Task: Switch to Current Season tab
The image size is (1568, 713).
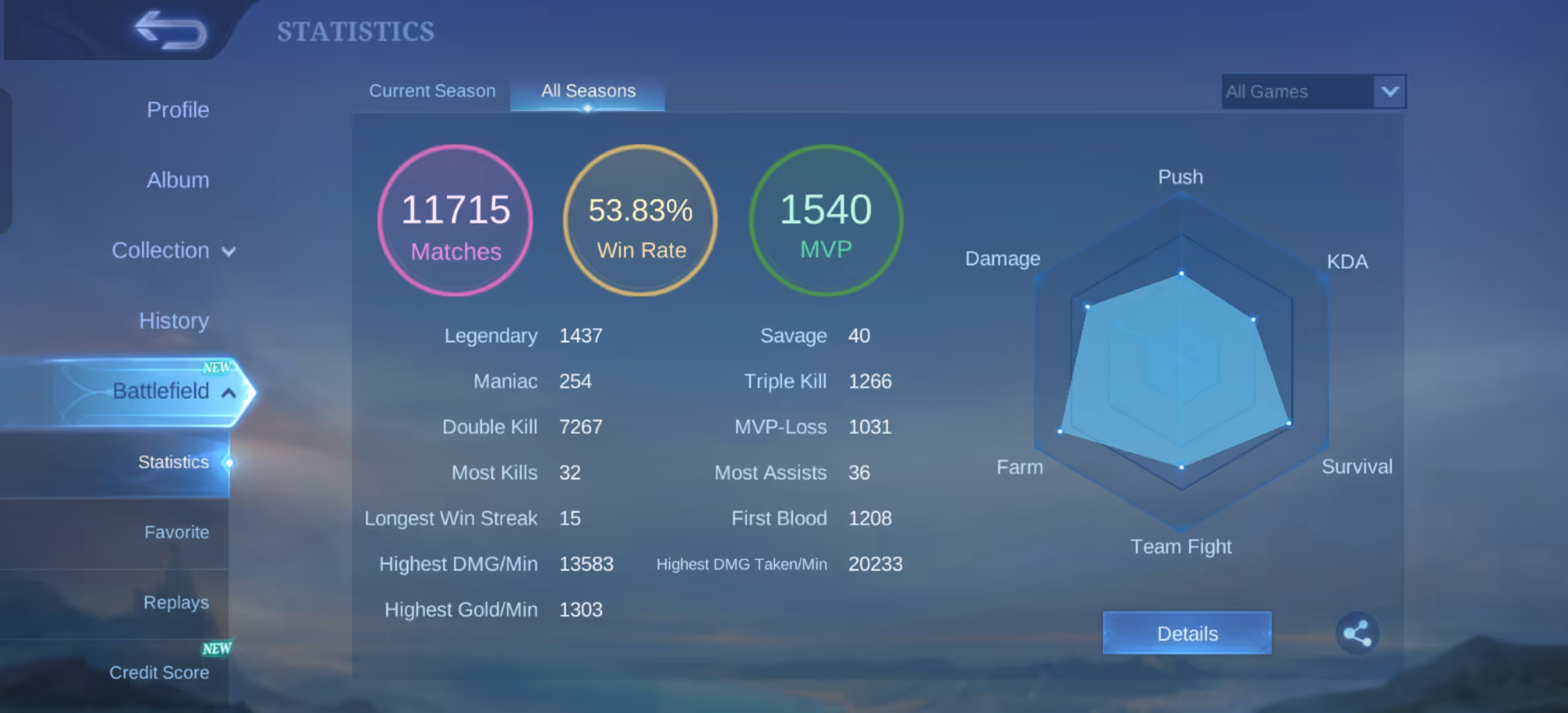Action: (432, 91)
